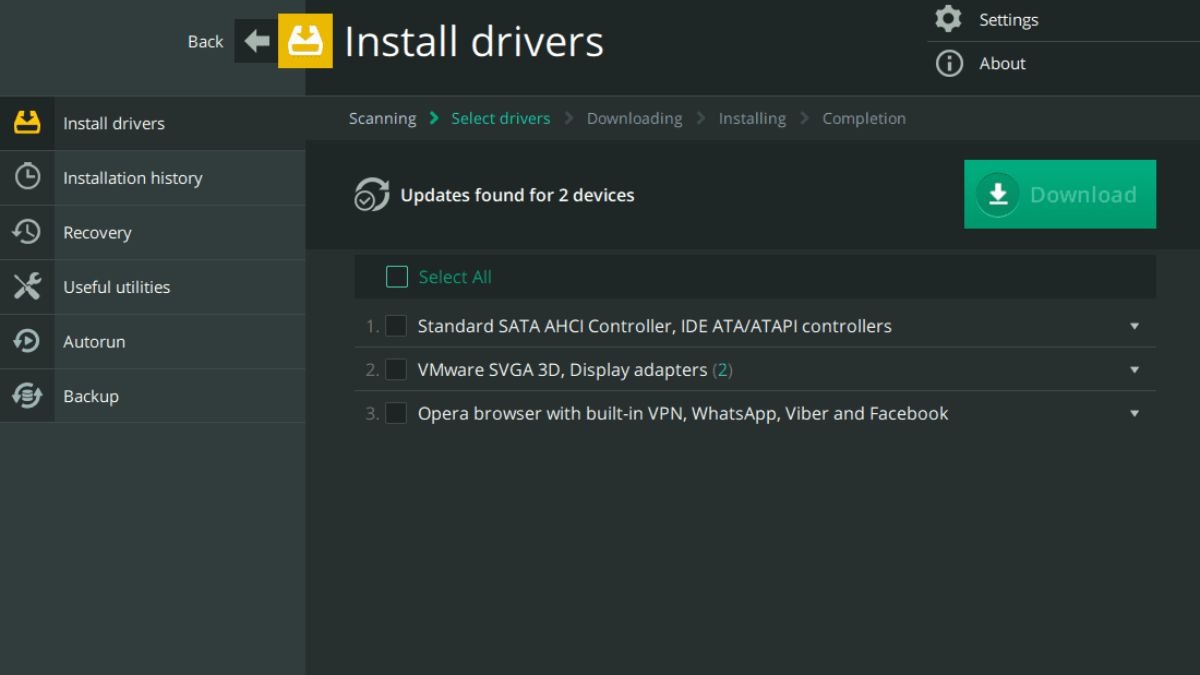Check the Opera browser checkbox
1200x675 pixels.
(x=396, y=414)
